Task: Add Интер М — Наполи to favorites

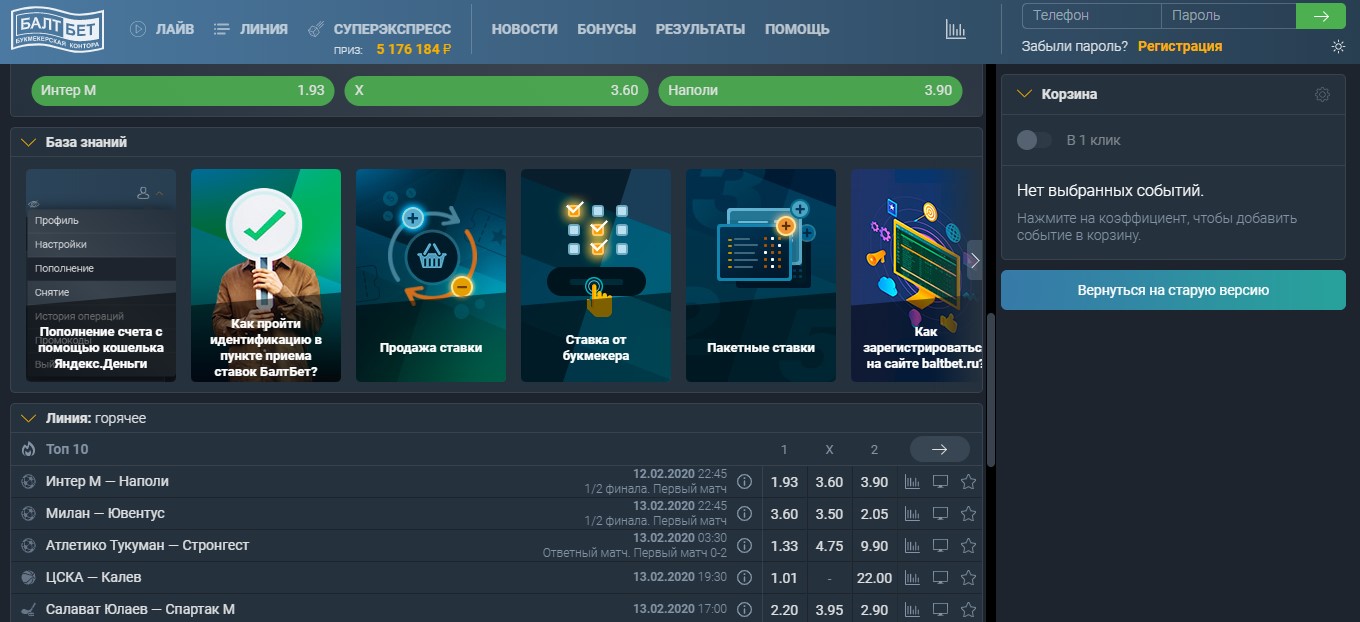Action: coord(968,482)
